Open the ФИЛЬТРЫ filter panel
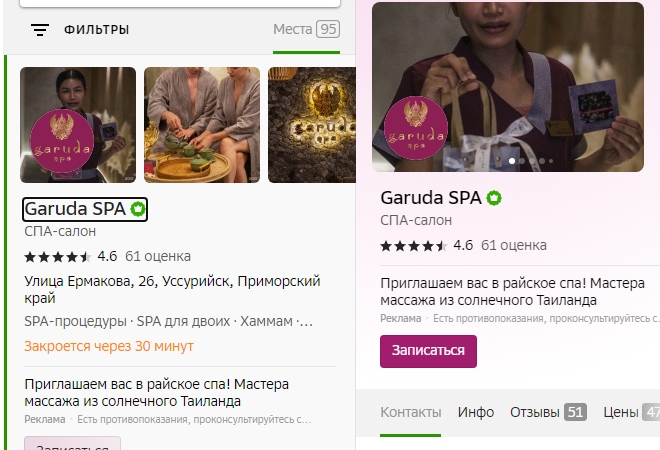Viewport: 660px width, 450px height. click(x=96, y=29)
